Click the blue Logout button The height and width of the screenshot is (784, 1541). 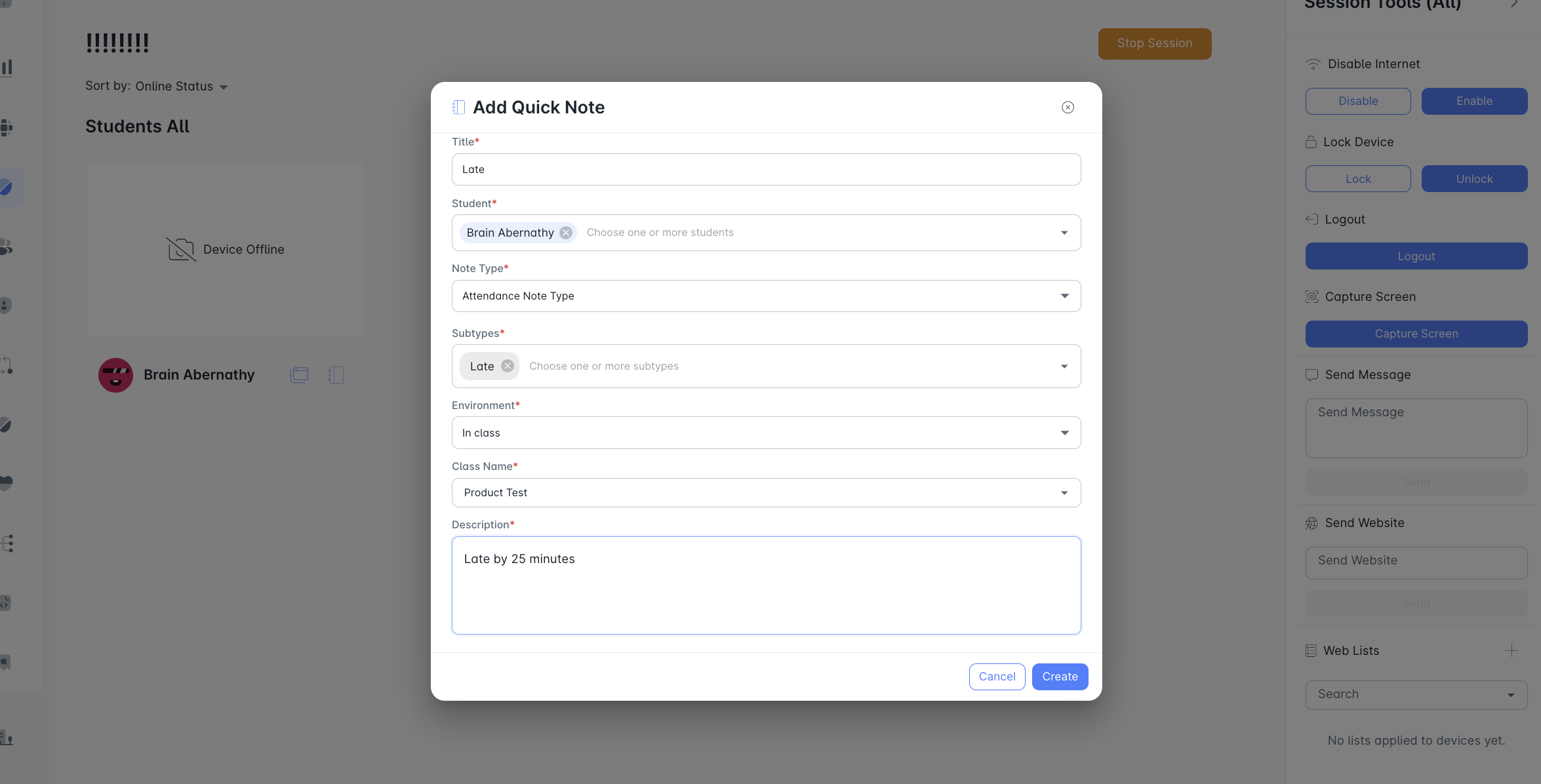[x=1416, y=256]
